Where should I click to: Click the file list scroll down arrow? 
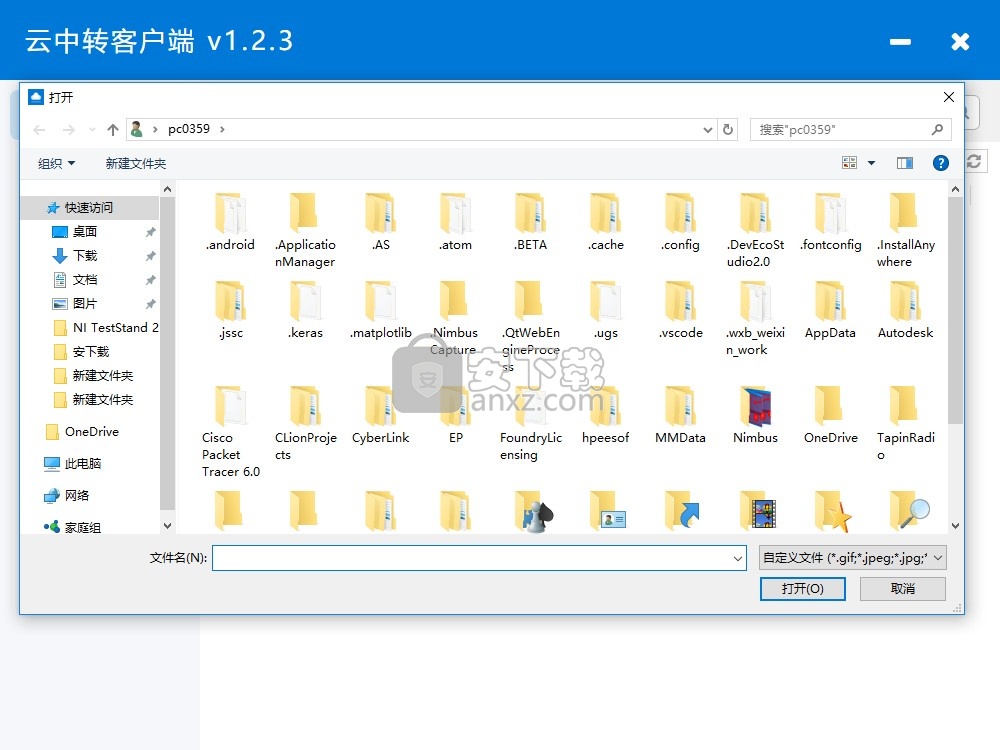click(x=955, y=526)
